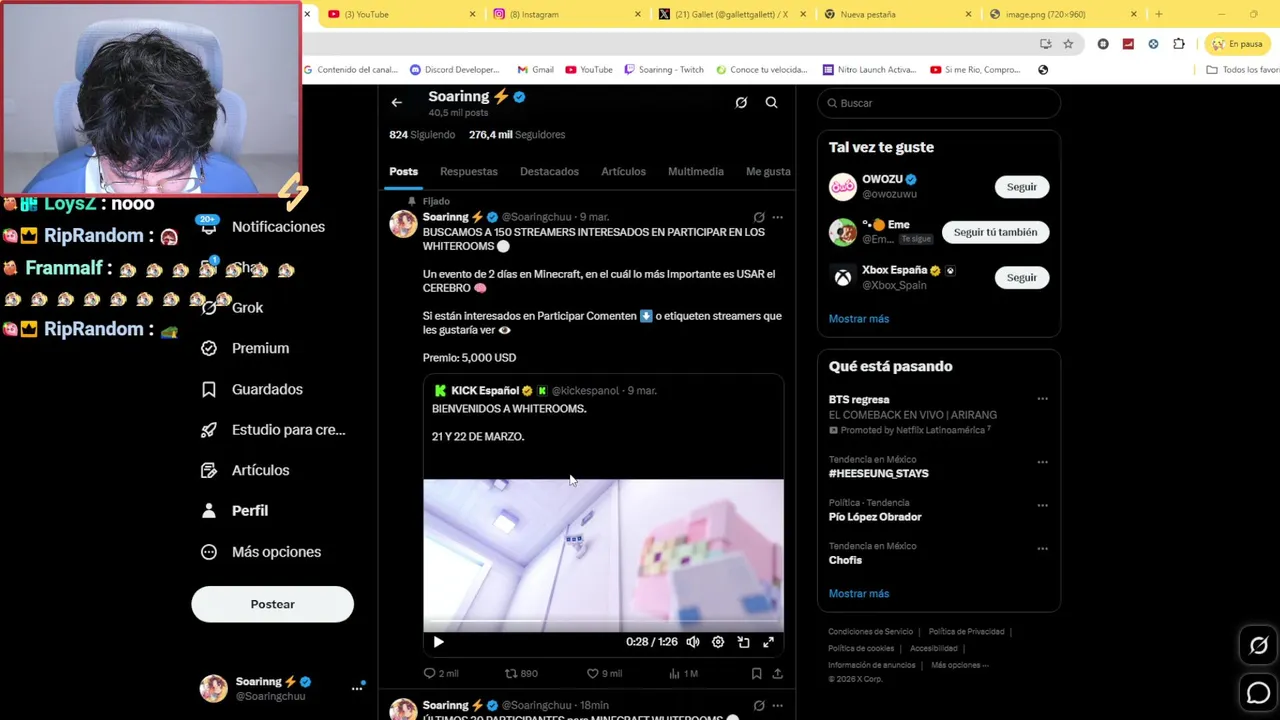Open the floating Grok button

1258,646
